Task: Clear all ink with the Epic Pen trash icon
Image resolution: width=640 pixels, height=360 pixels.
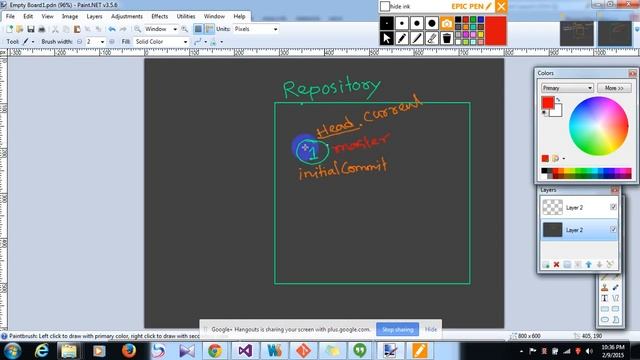Action: click(447, 38)
